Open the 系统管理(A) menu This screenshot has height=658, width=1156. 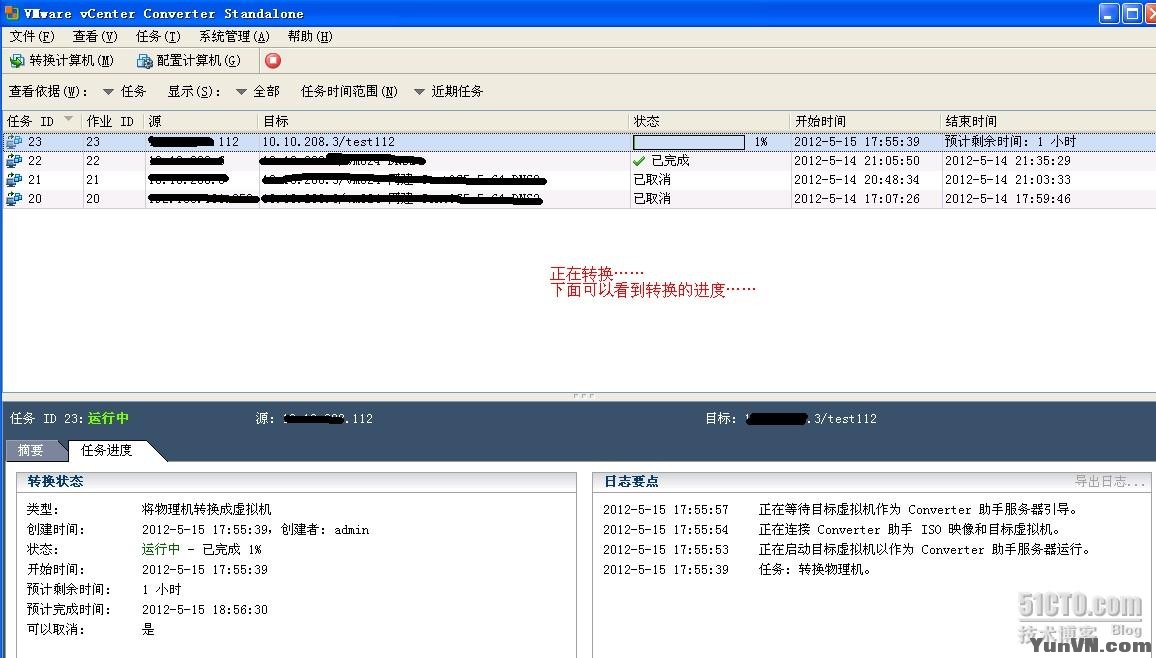click(234, 36)
